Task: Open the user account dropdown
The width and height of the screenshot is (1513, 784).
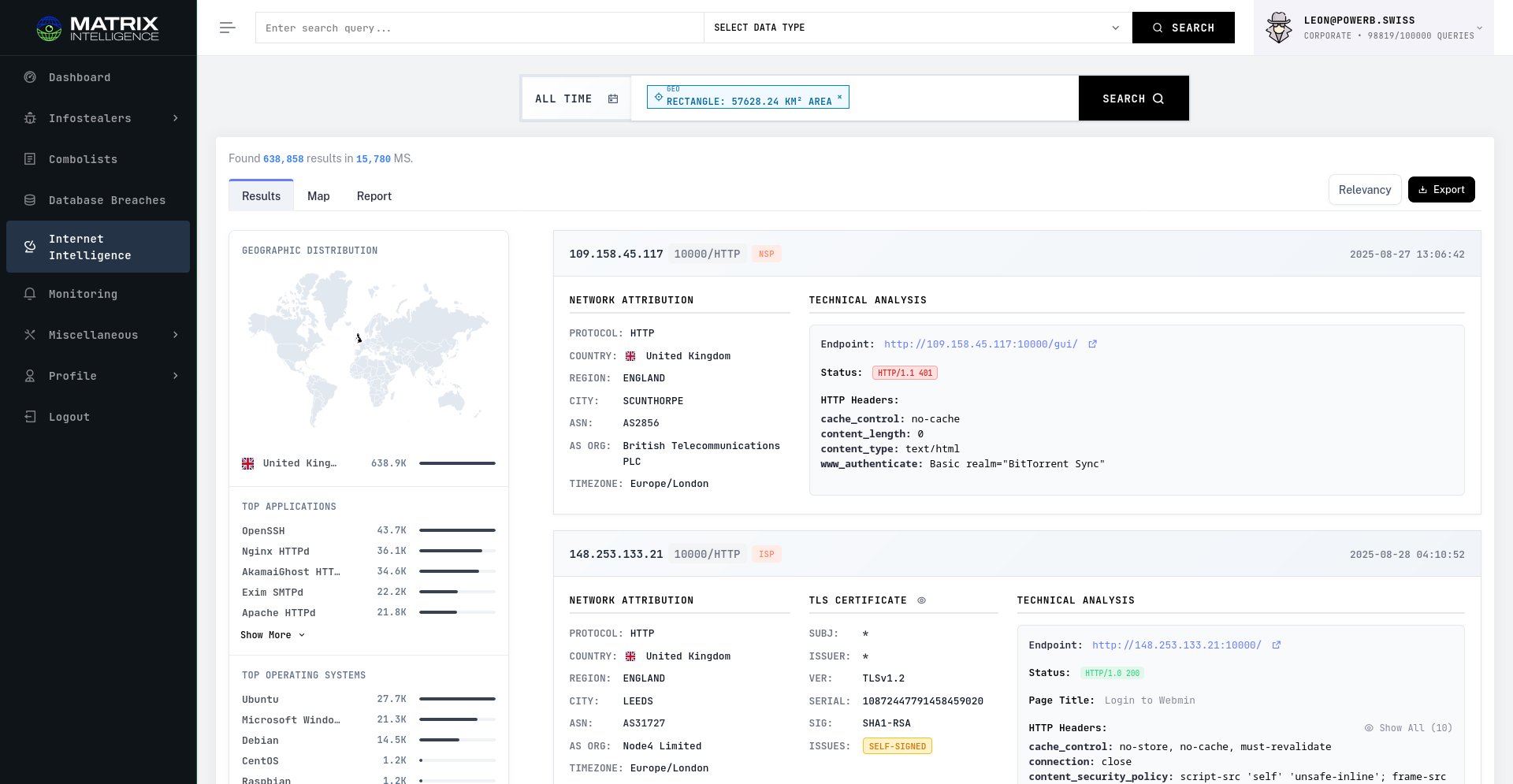Action: [x=1479, y=28]
